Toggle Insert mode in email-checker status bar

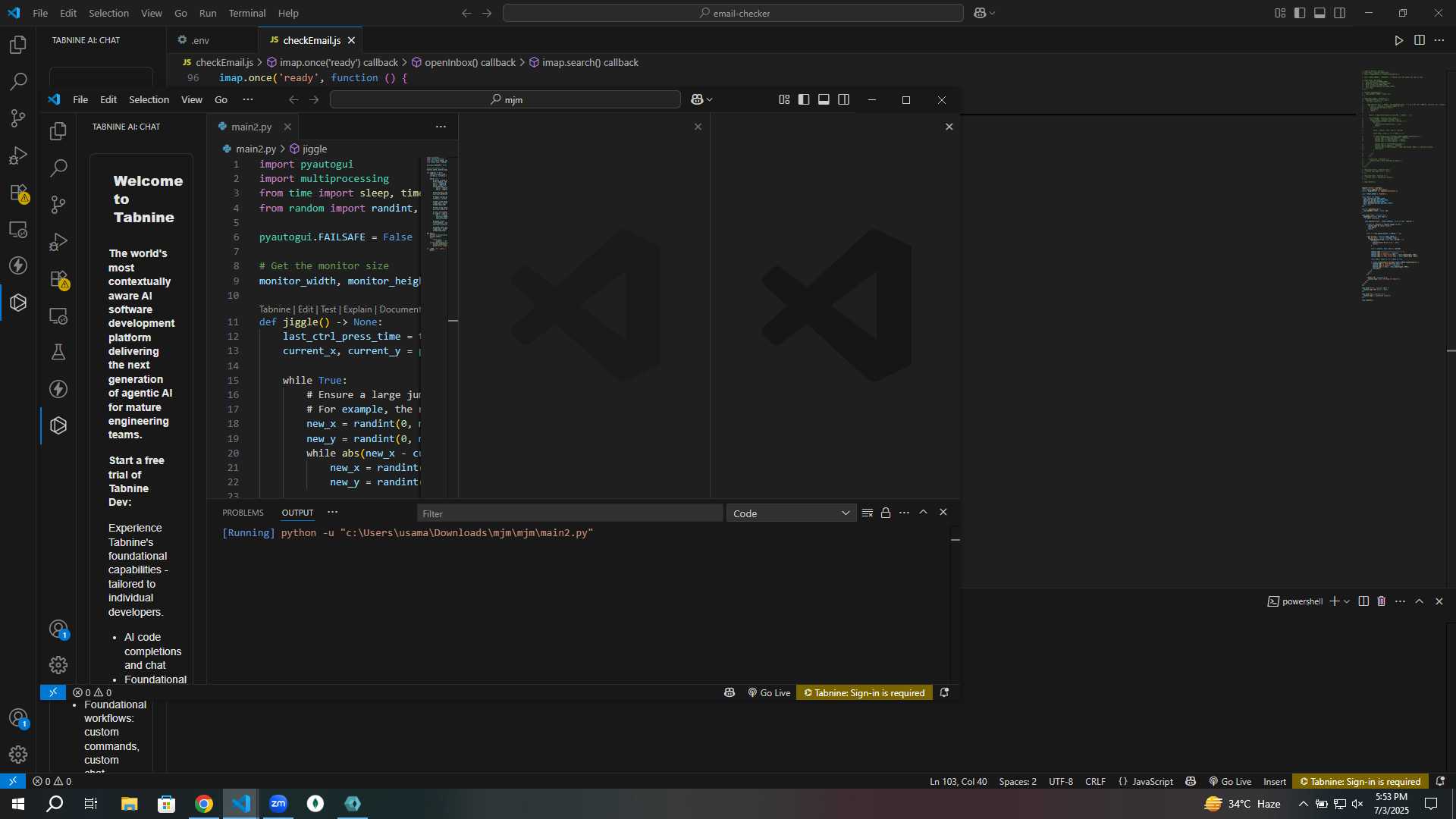(x=1275, y=781)
